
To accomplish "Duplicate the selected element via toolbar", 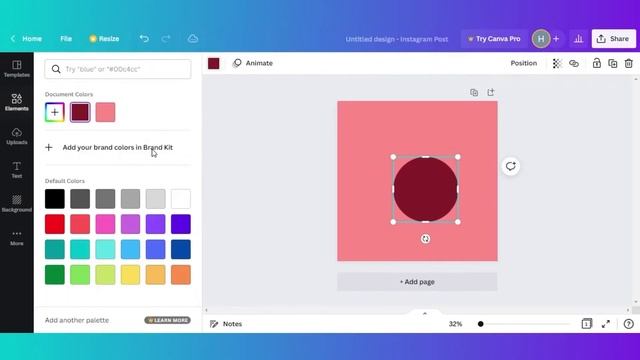I will (613, 63).
